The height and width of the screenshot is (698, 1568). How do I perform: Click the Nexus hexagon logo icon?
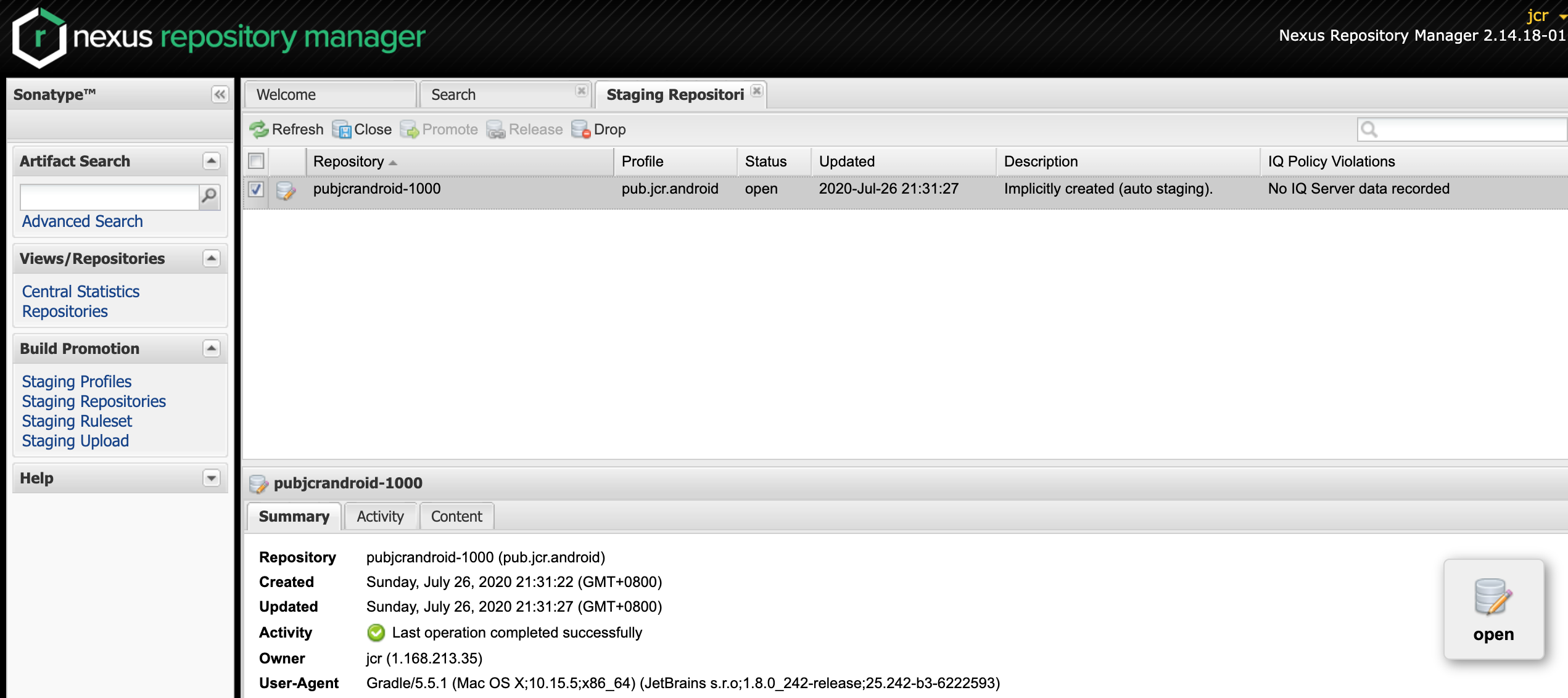click(39, 37)
